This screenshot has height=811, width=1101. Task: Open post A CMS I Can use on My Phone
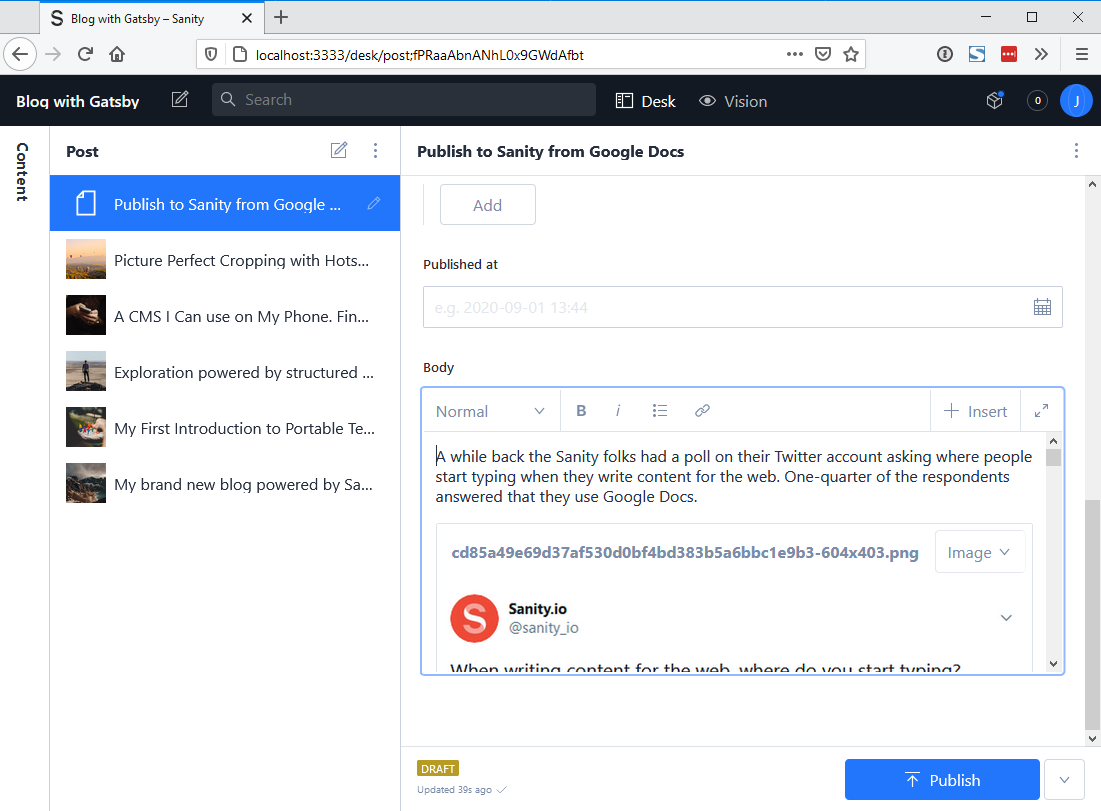click(225, 316)
